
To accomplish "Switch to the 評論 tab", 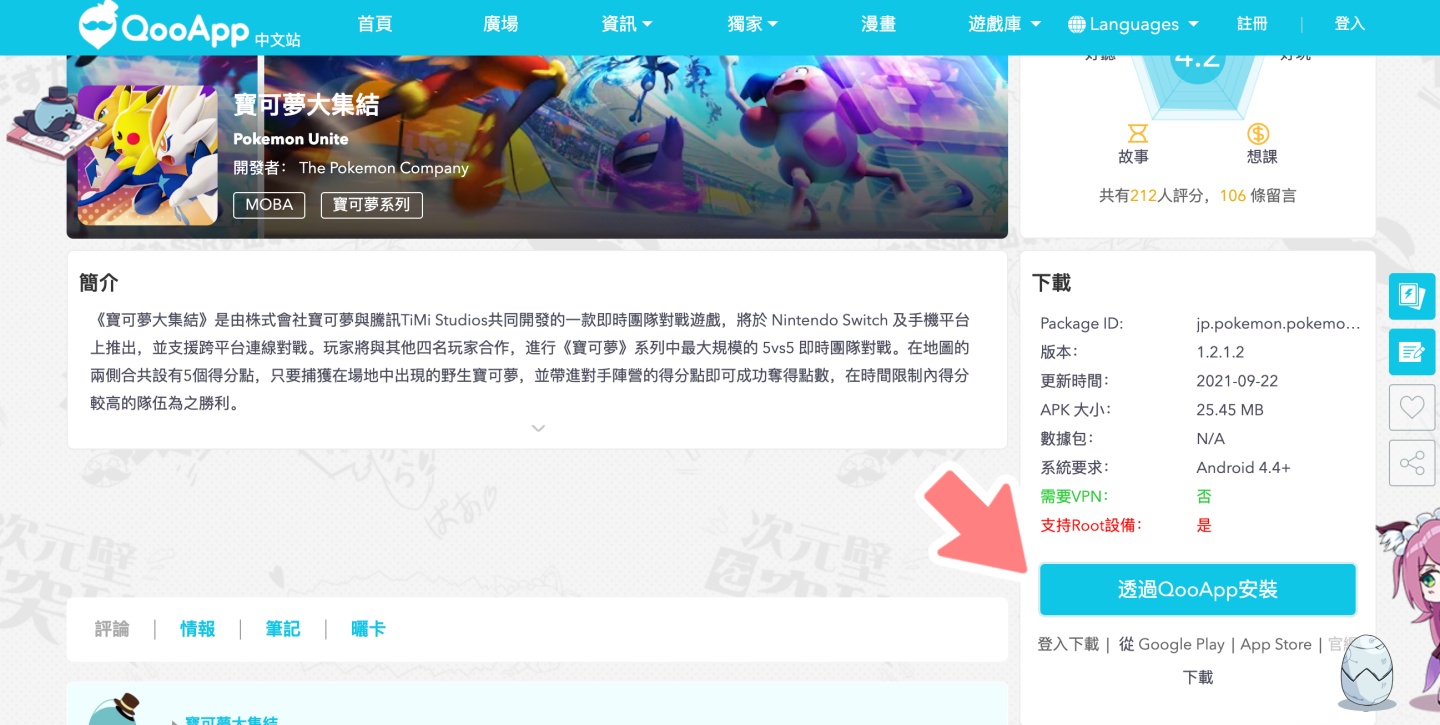I will pyautogui.click(x=111, y=628).
